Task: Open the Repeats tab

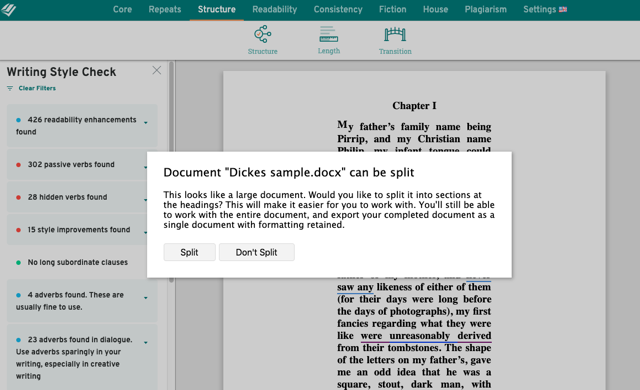Action: point(165,9)
